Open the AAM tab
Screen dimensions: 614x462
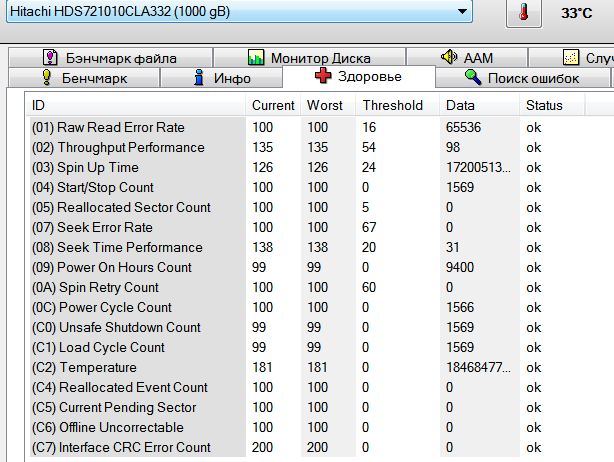click(467, 58)
